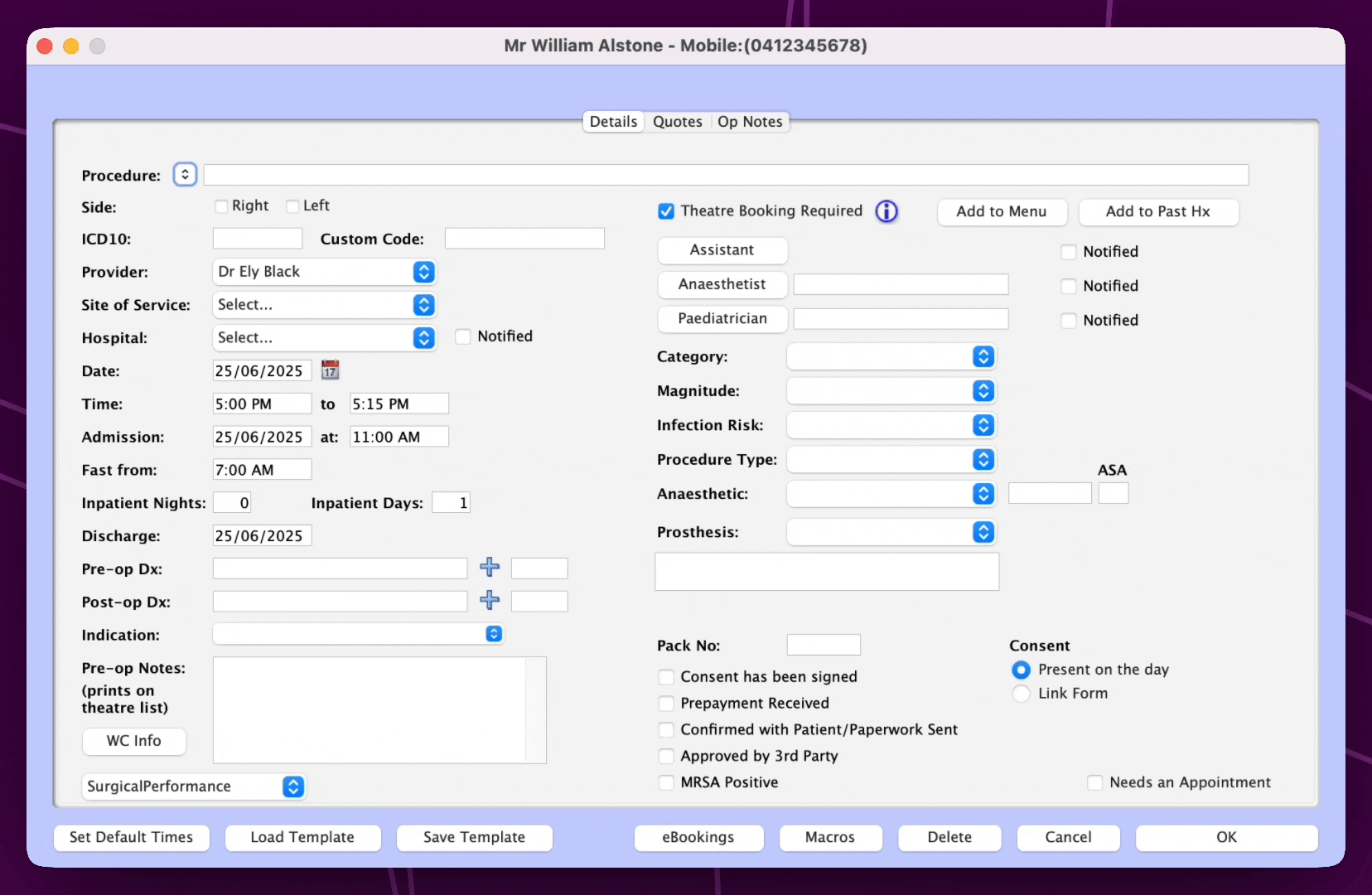Click into the Pre-op Notes text area

coord(370,709)
